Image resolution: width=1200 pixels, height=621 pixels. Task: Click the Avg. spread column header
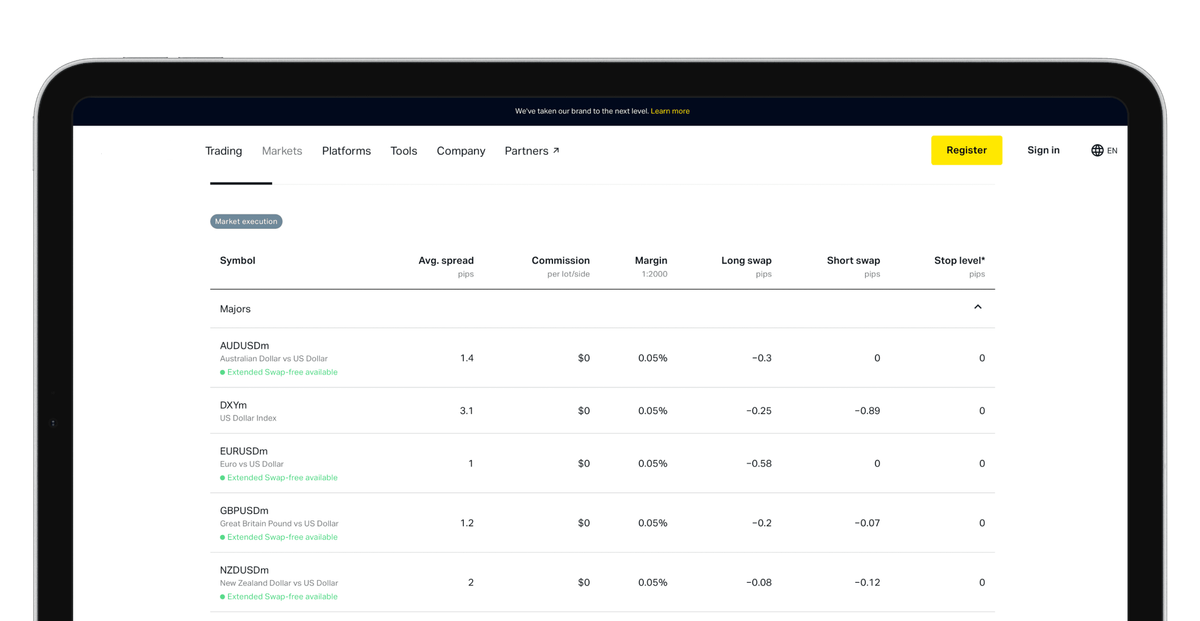tap(446, 260)
